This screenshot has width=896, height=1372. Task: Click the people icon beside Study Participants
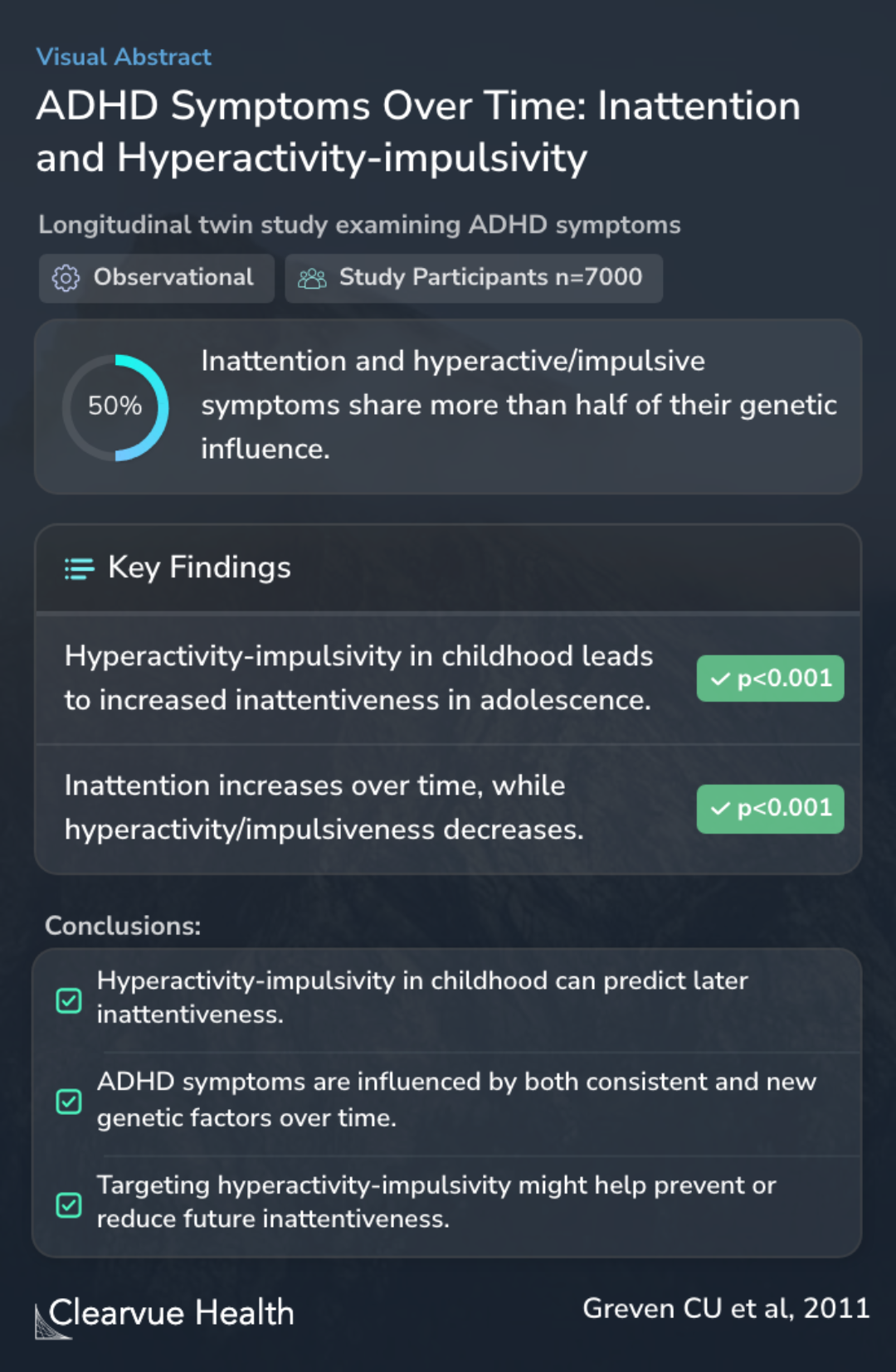click(312, 278)
